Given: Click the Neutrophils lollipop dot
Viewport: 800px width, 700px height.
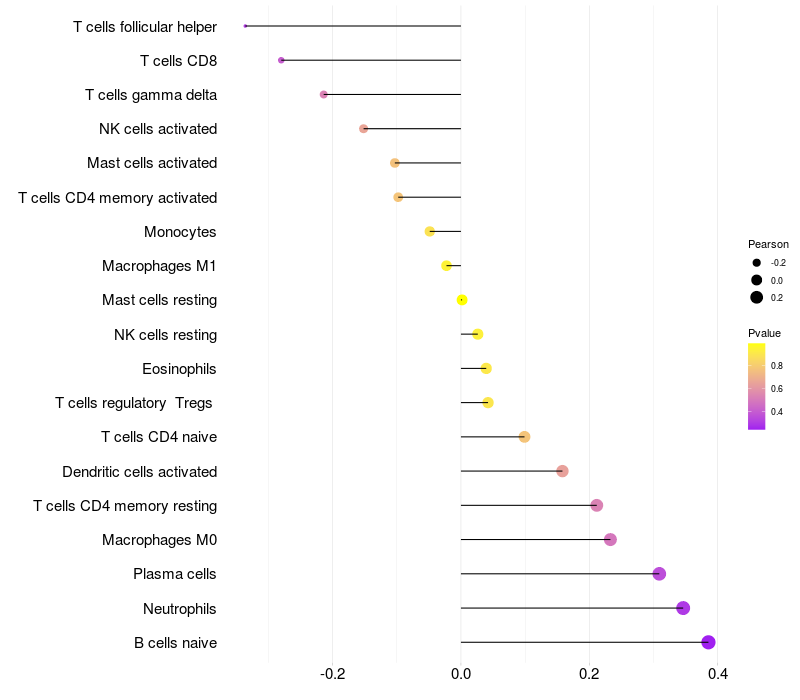Looking at the screenshot, I should (683, 608).
